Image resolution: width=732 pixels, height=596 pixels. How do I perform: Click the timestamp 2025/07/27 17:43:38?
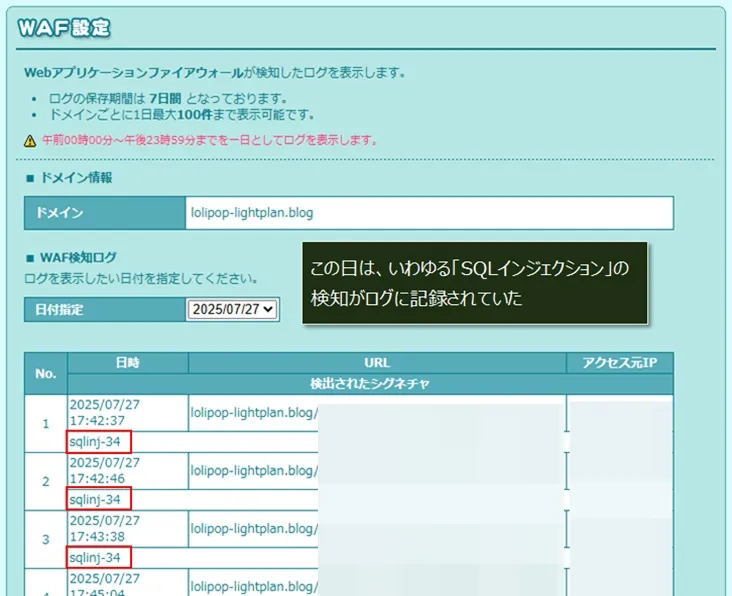[105, 528]
